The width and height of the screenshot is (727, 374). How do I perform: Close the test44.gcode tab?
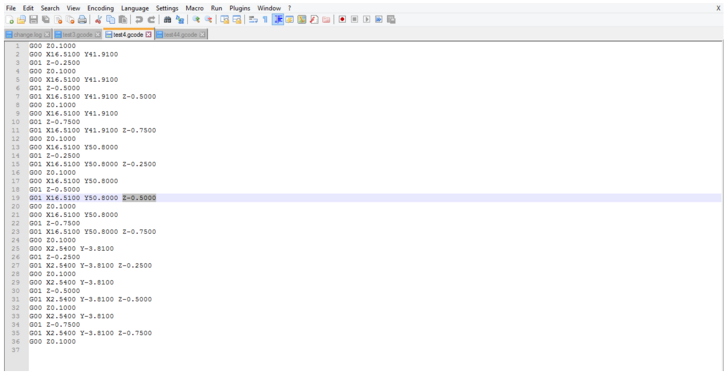coord(202,35)
